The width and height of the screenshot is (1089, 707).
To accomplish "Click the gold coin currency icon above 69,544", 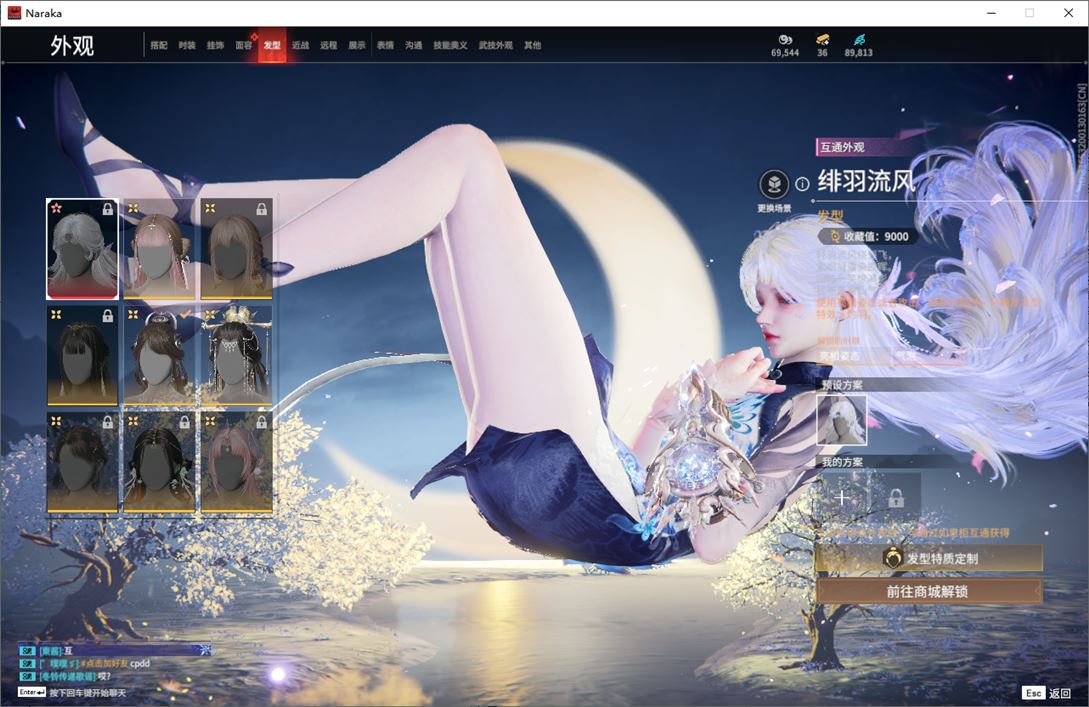I will point(785,40).
